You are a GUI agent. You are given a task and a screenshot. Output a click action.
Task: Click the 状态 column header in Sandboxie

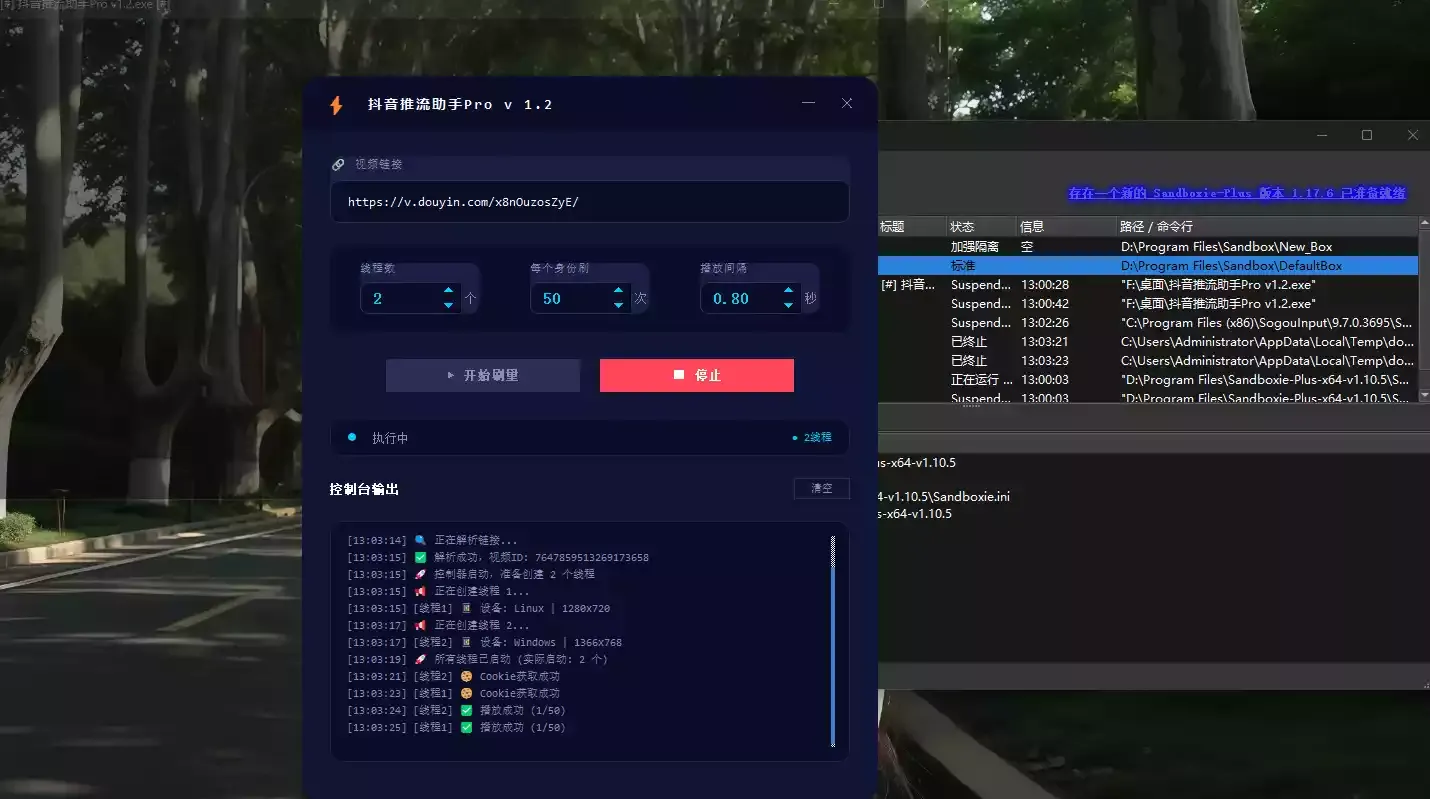click(x=981, y=227)
